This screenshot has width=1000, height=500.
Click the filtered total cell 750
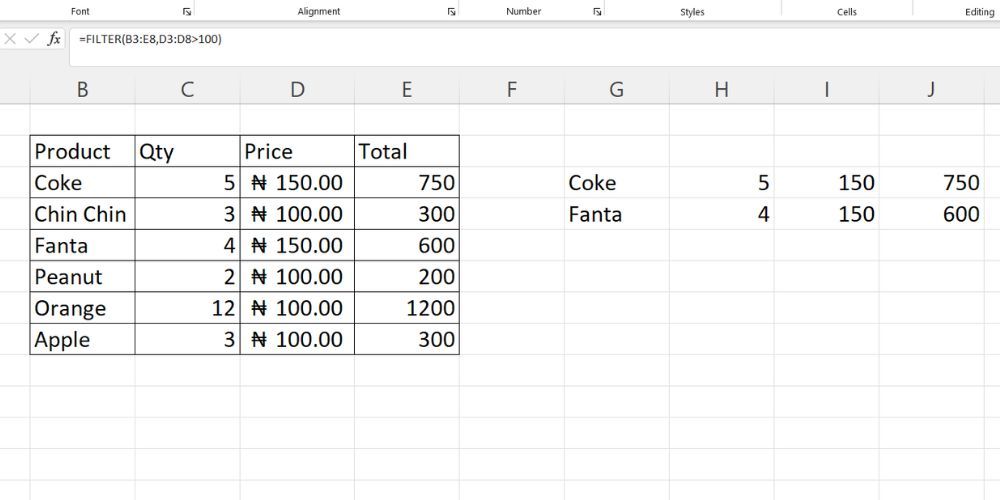point(931,183)
